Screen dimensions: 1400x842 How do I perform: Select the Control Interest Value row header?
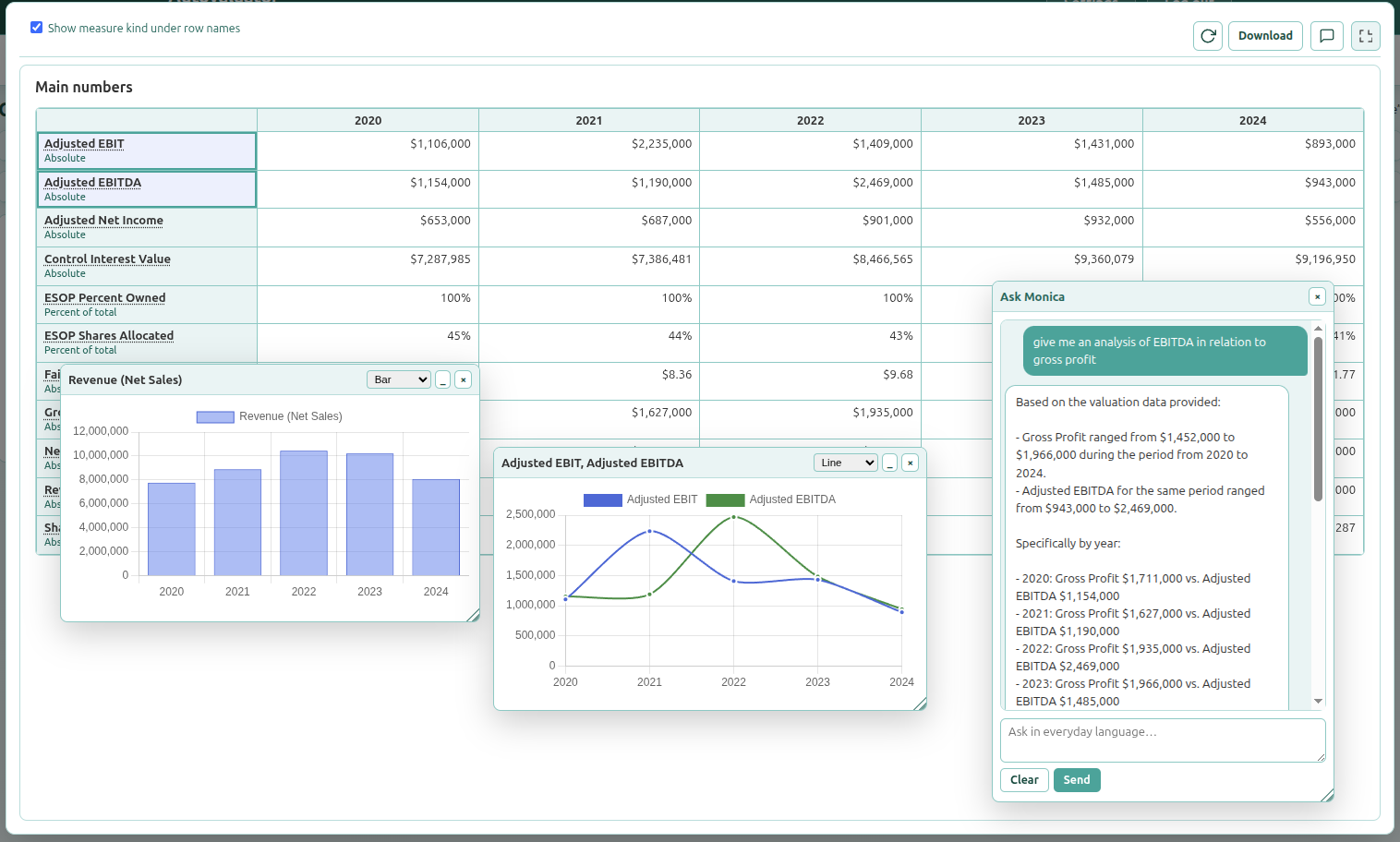(x=147, y=266)
